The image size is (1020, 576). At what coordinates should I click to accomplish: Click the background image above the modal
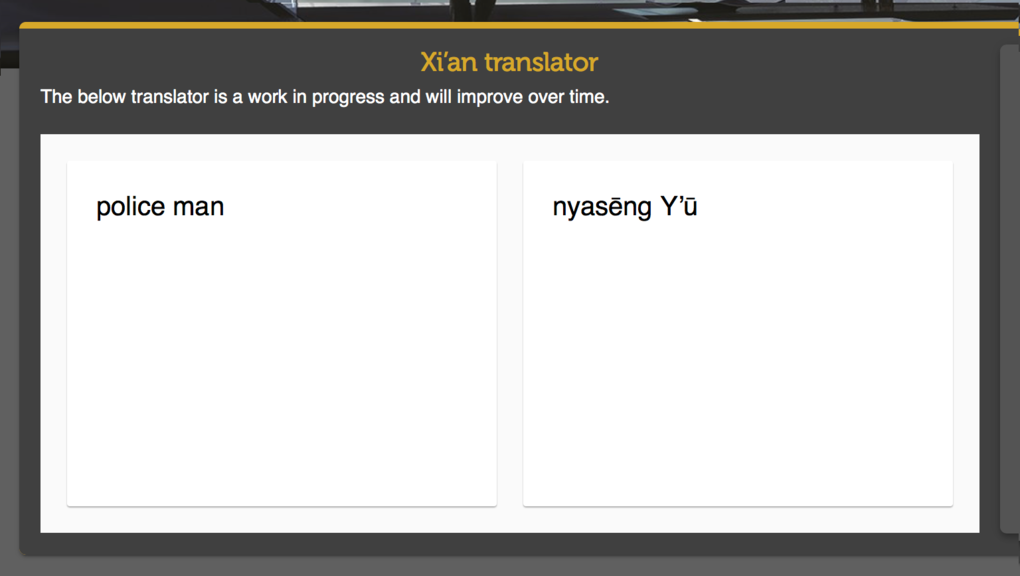[x=500, y=10]
